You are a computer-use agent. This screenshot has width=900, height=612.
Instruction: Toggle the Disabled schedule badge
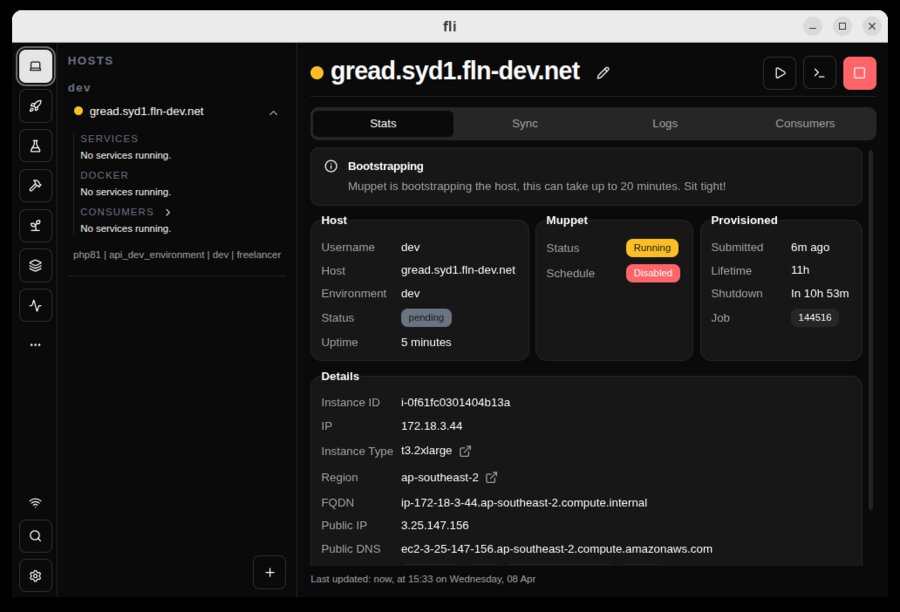(x=652, y=272)
